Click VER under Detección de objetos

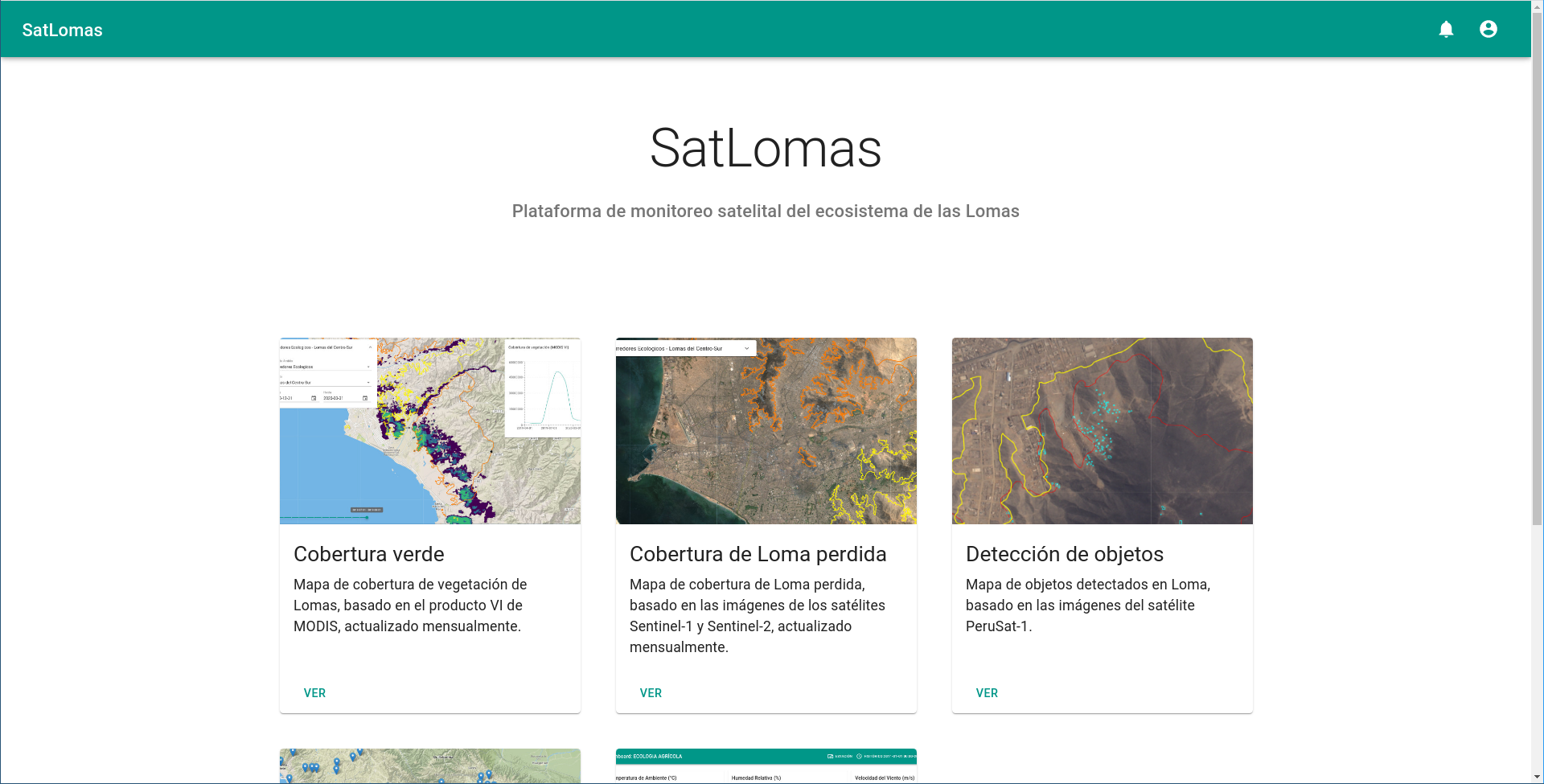tap(987, 693)
